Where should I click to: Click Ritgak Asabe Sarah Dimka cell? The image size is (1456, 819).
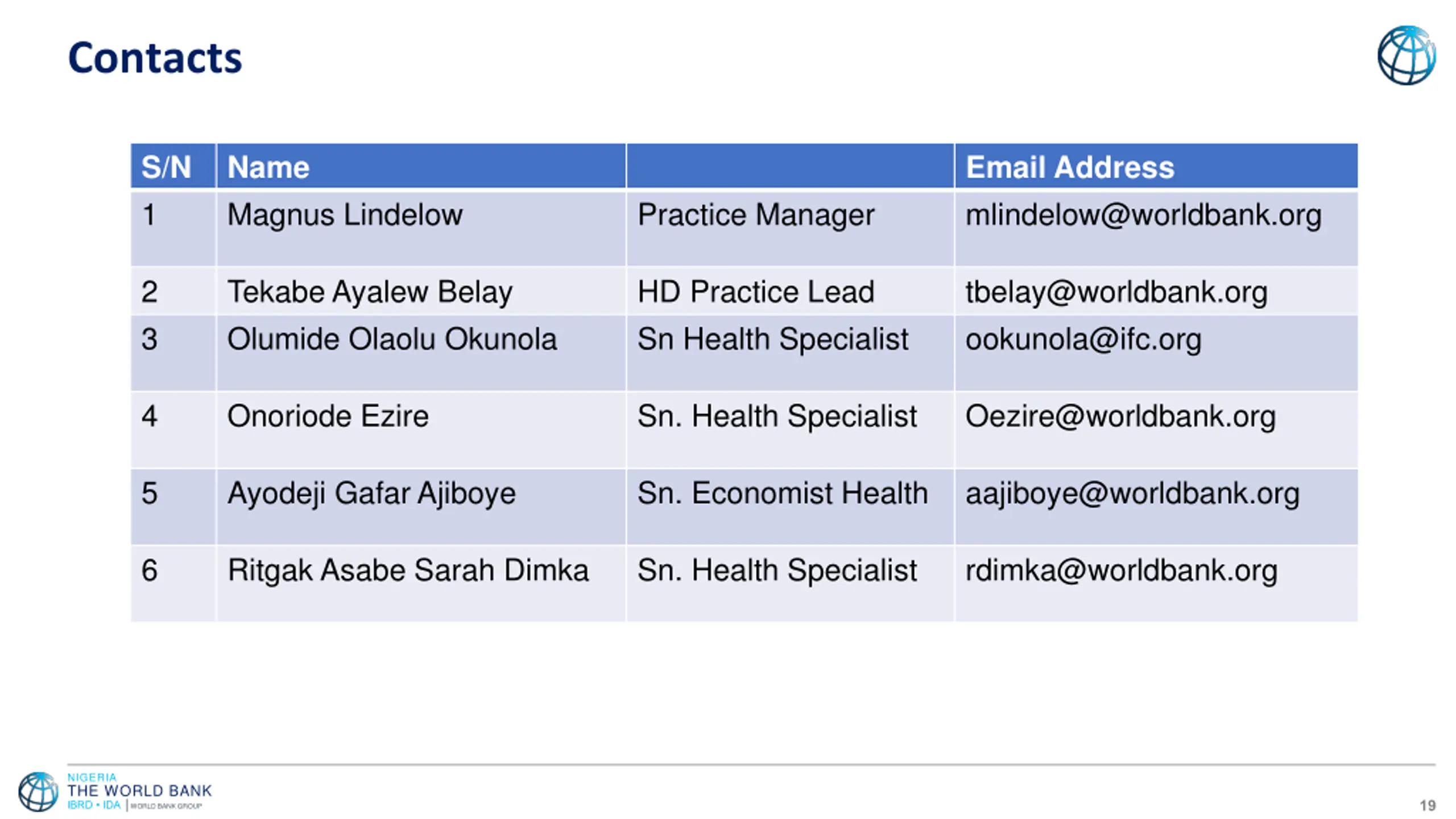408,570
